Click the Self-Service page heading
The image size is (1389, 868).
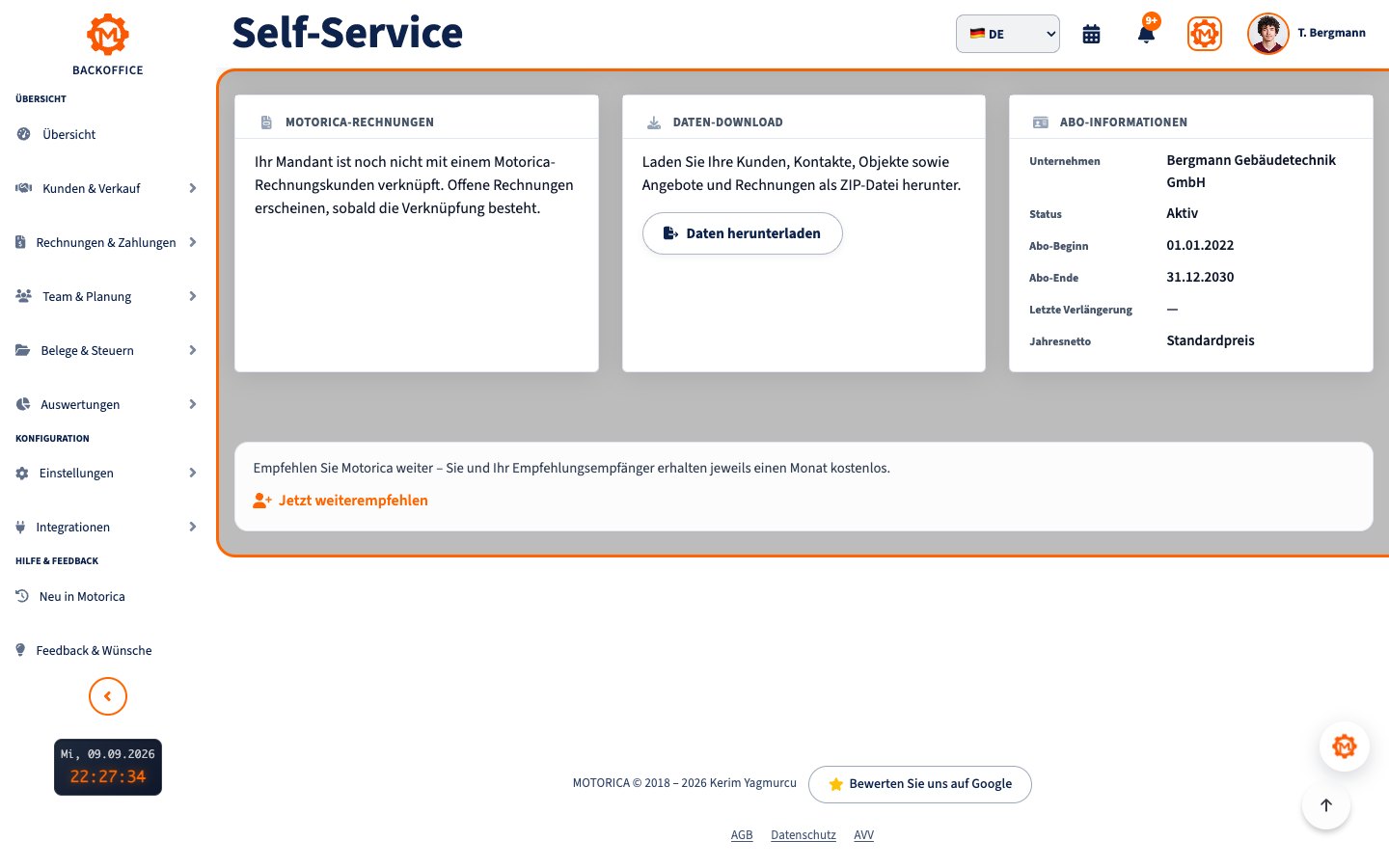(x=347, y=33)
